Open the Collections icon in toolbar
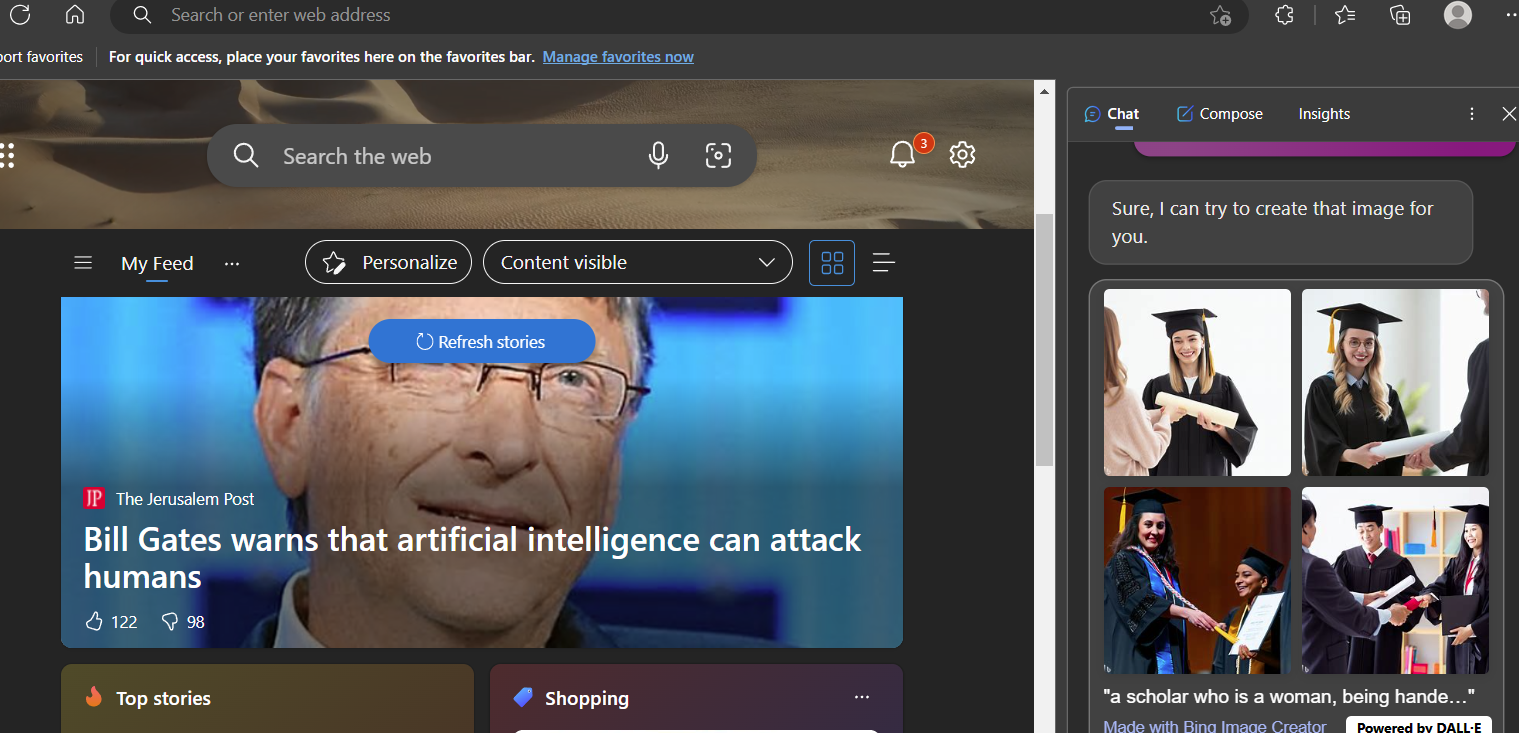Viewport: 1519px width, 733px height. point(1400,15)
